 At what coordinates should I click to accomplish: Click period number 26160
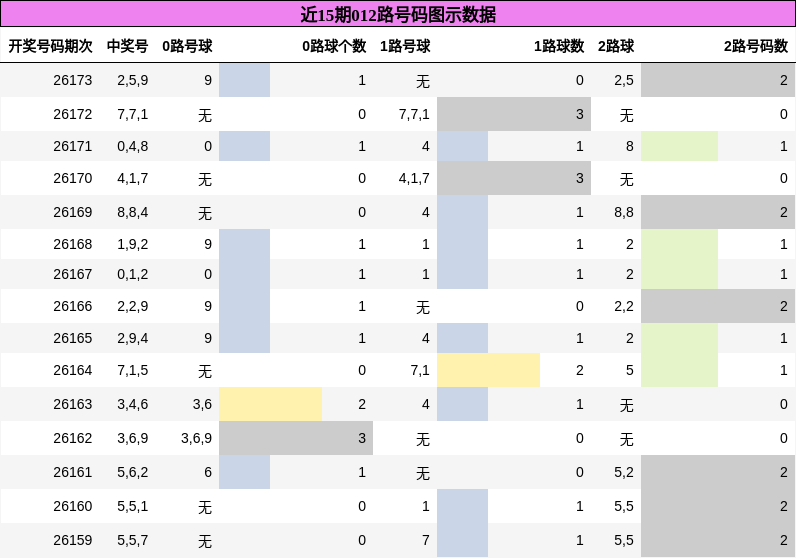coord(73,506)
